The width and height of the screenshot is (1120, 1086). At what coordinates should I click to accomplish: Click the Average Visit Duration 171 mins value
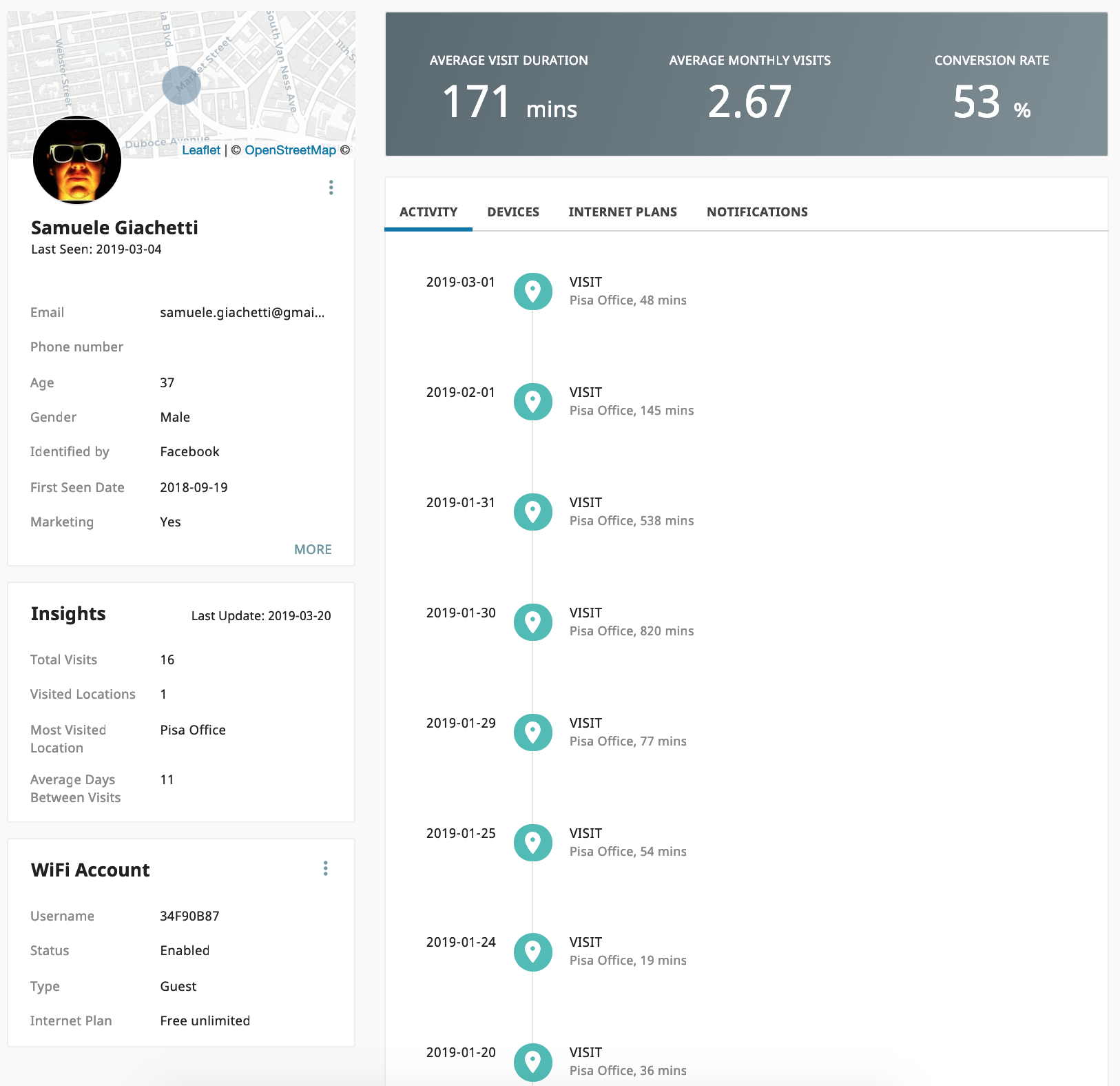pyautogui.click(x=509, y=102)
